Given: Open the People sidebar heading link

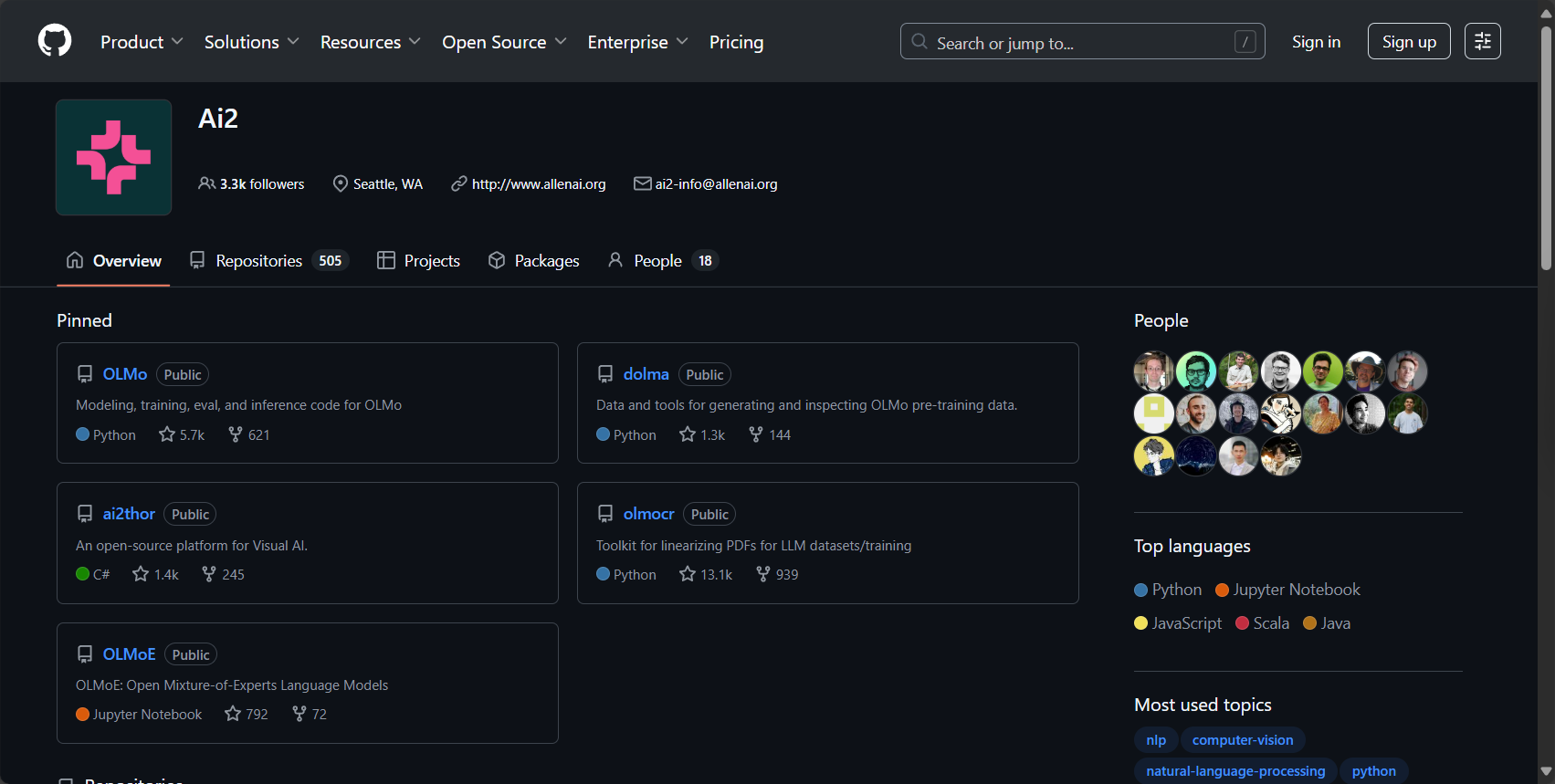Looking at the screenshot, I should coord(1161,320).
